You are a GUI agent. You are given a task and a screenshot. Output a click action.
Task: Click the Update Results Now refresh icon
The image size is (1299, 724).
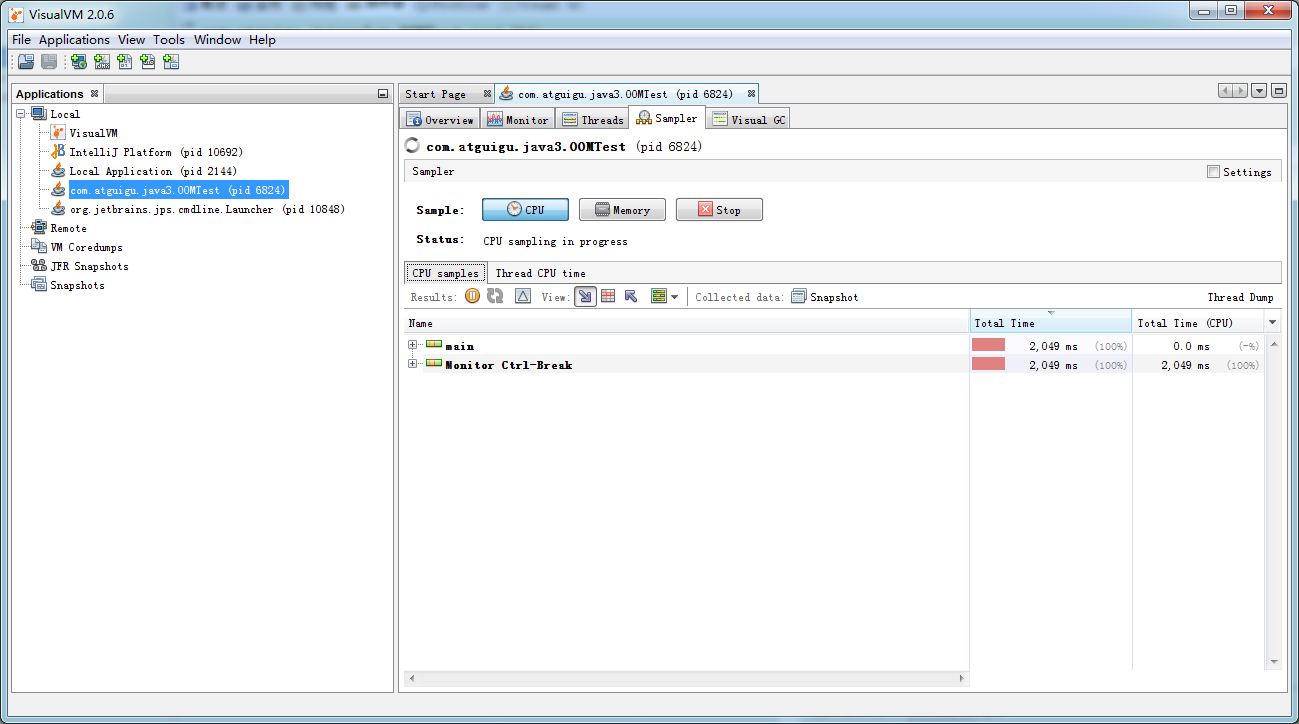click(x=495, y=297)
